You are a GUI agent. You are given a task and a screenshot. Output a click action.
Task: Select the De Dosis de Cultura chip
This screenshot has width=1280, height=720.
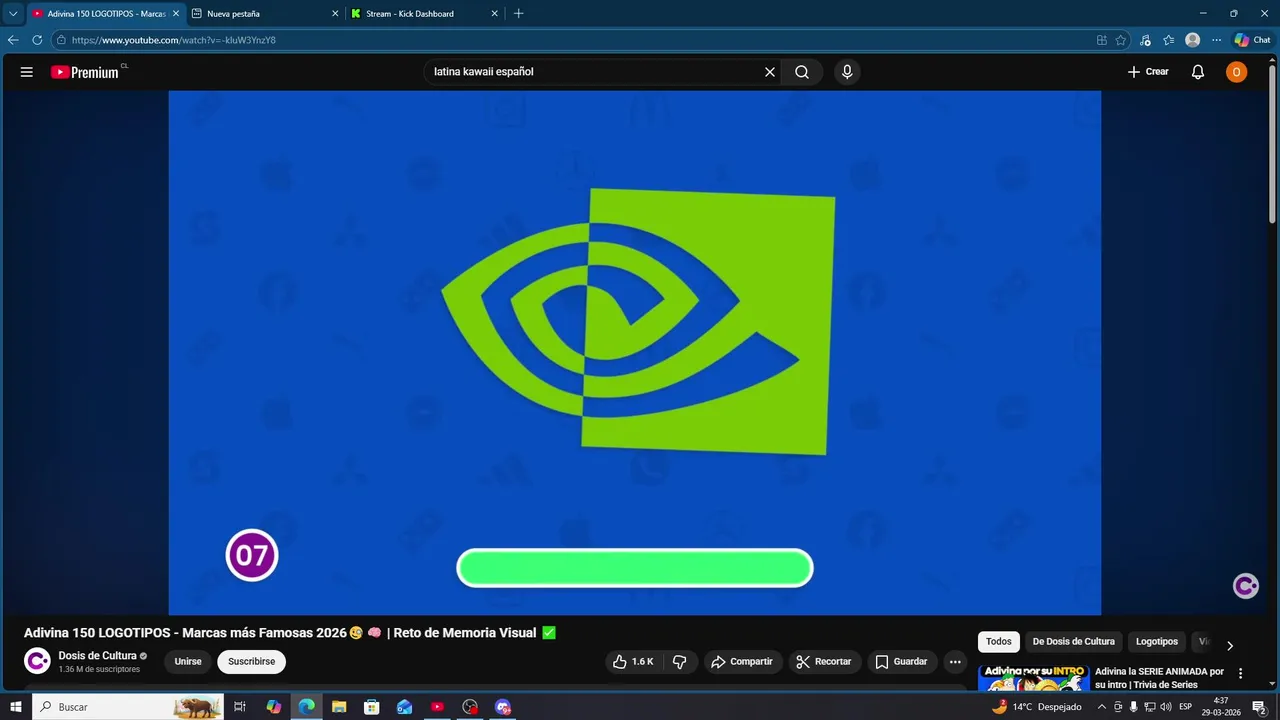coord(1074,642)
